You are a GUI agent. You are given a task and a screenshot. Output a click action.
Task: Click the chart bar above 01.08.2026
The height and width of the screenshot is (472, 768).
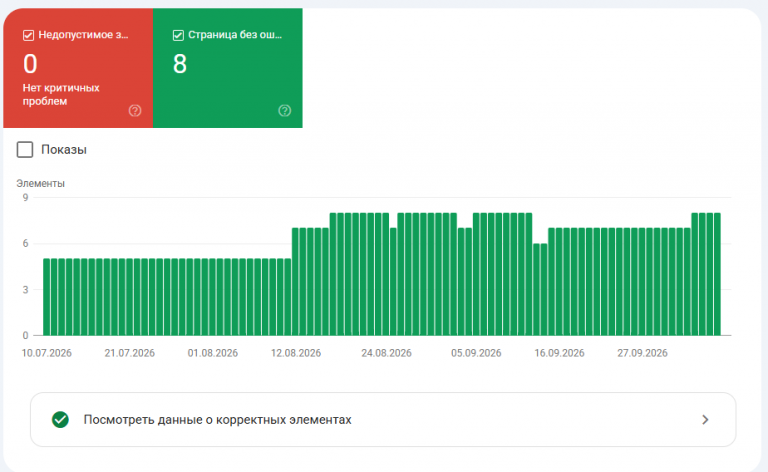tap(213, 297)
